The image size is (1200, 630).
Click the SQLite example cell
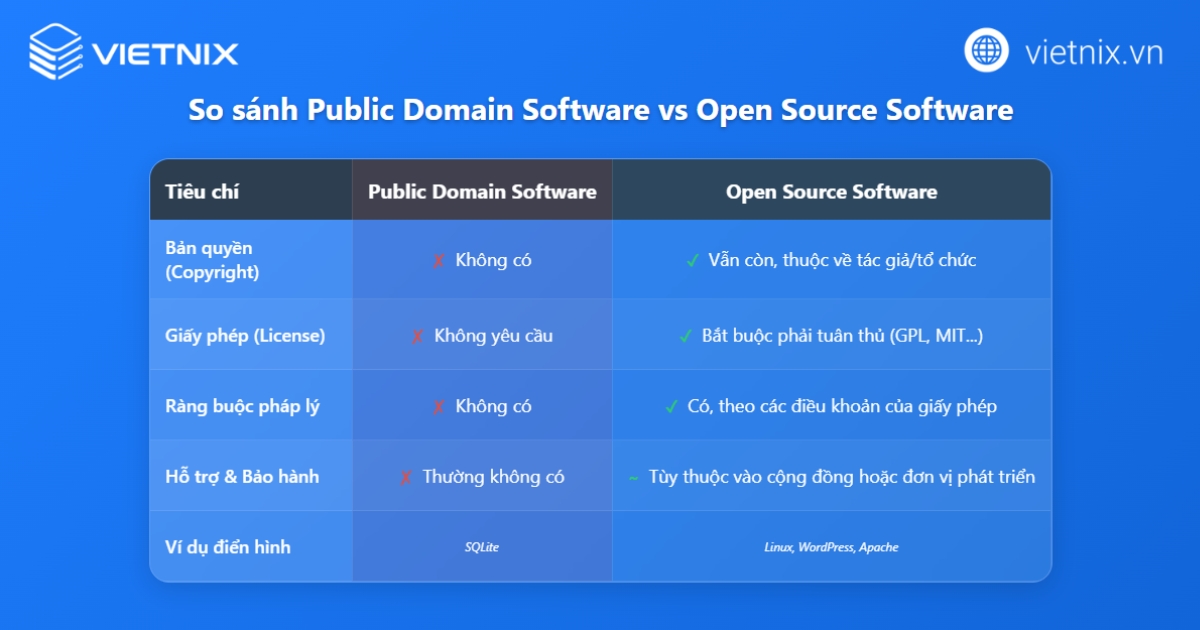482,547
